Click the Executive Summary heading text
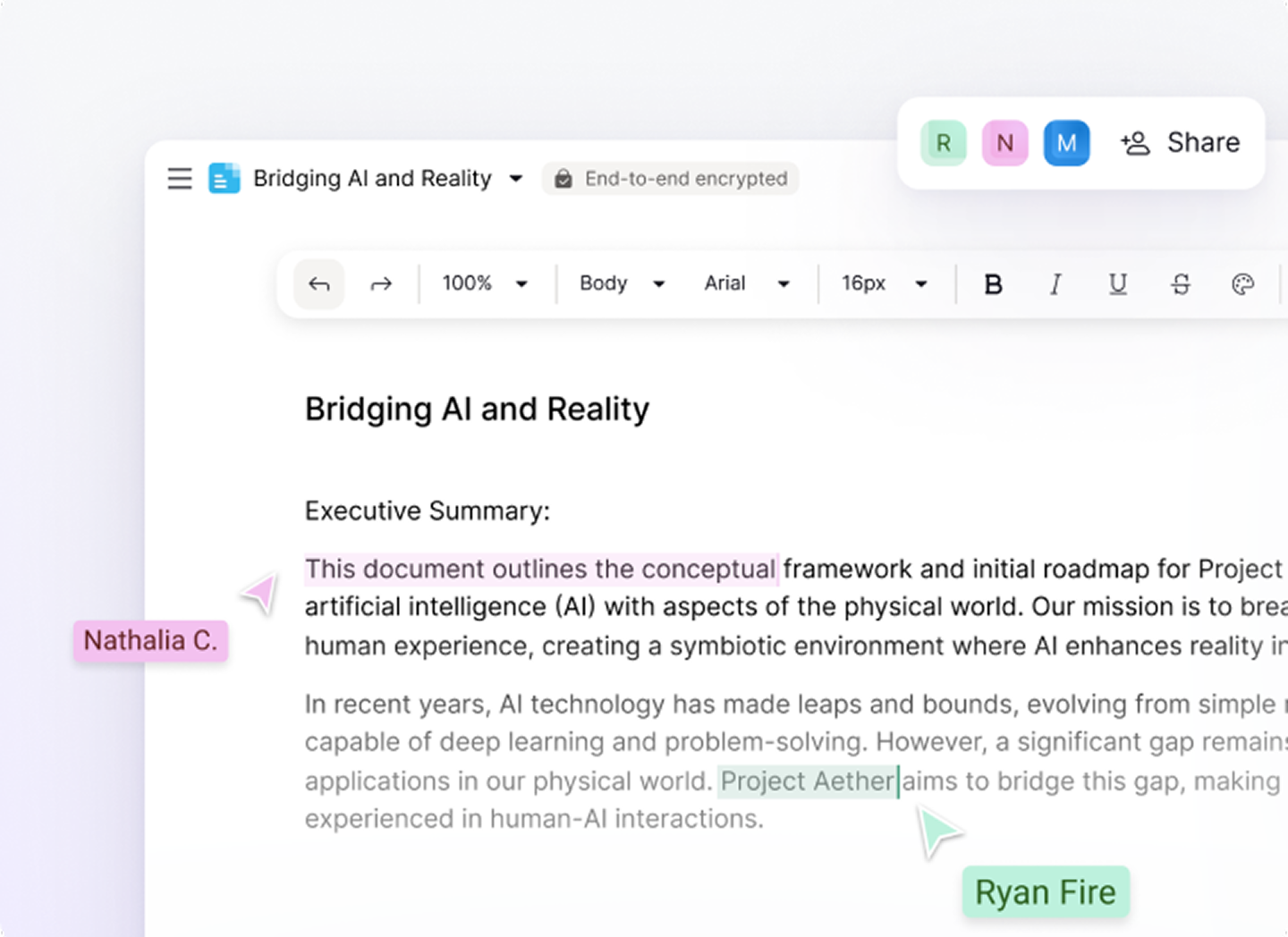The width and height of the screenshot is (1288, 937). [428, 511]
